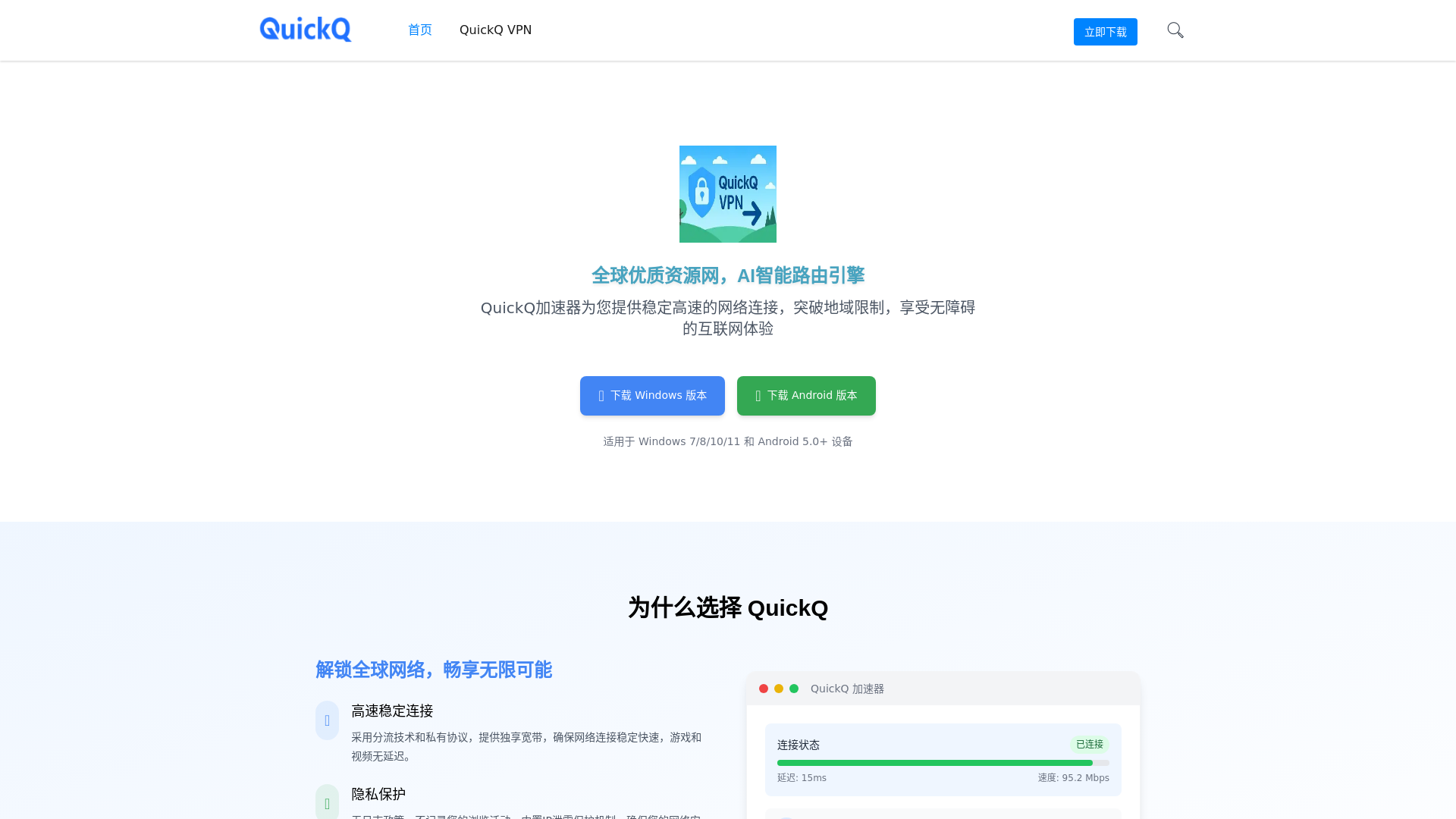Viewport: 1456px width, 819px height.
Task: Click the 立即下载 button
Action: click(1106, 32)
